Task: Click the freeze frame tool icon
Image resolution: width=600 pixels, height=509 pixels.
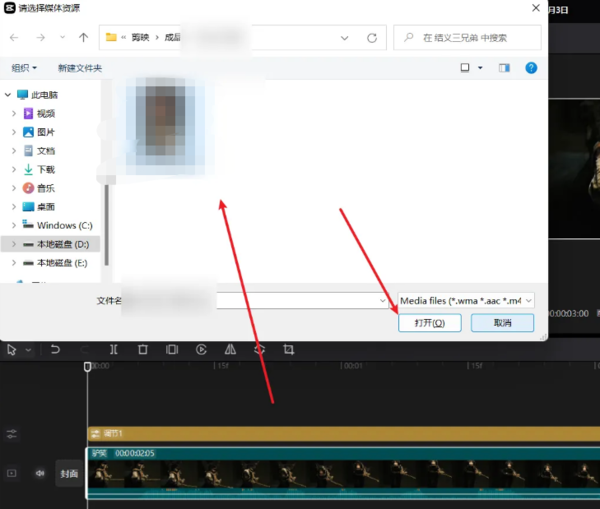Action: [x=172, y=349]
